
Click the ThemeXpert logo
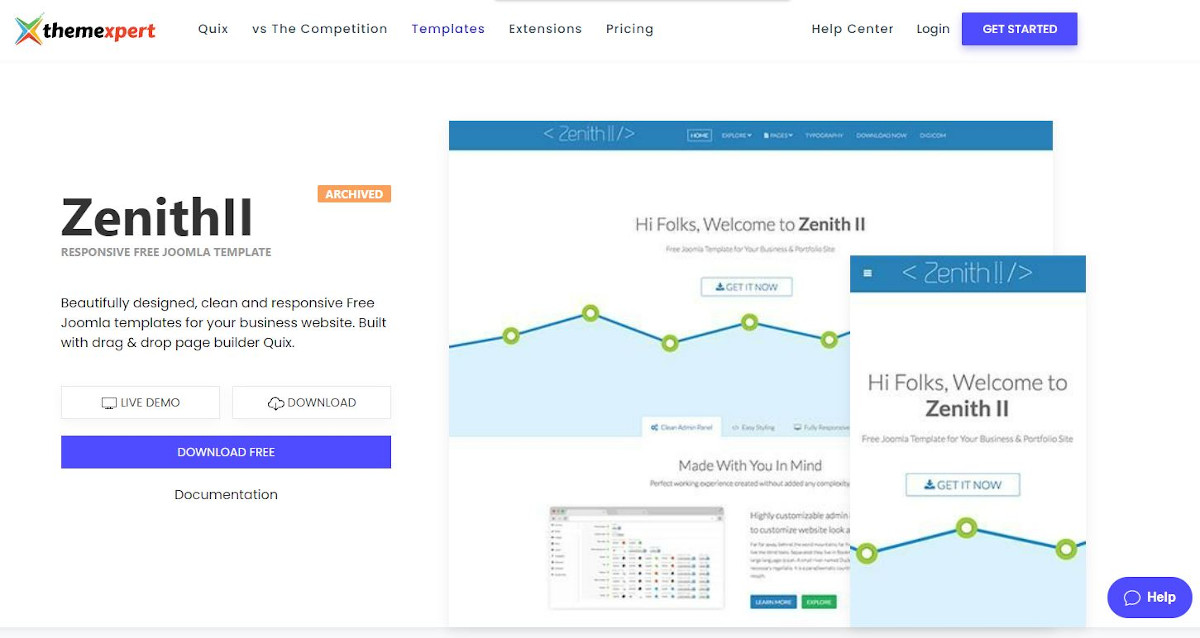[x=85, y=30]
